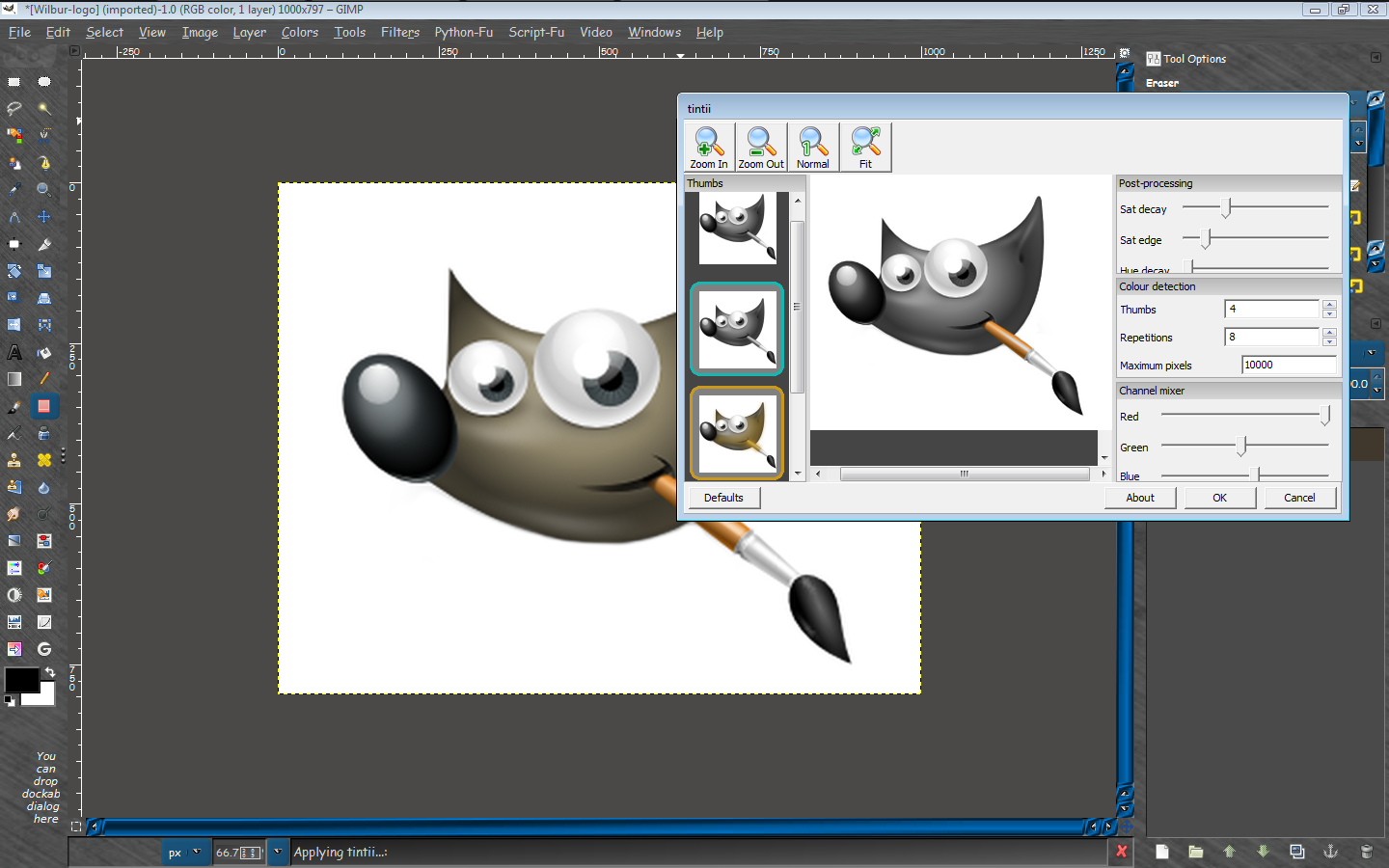
Task: Select the Measure compass tool
Action: pos(14,217)
